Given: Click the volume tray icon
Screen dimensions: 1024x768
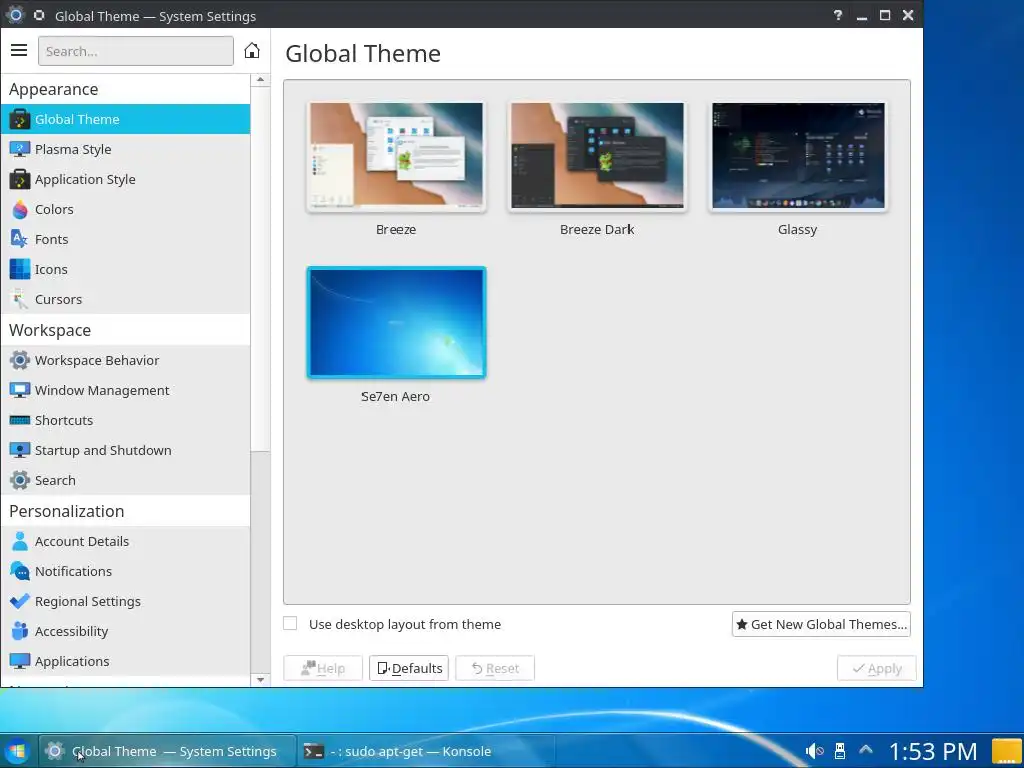Looking at the screenshot, I should (814, 751).
